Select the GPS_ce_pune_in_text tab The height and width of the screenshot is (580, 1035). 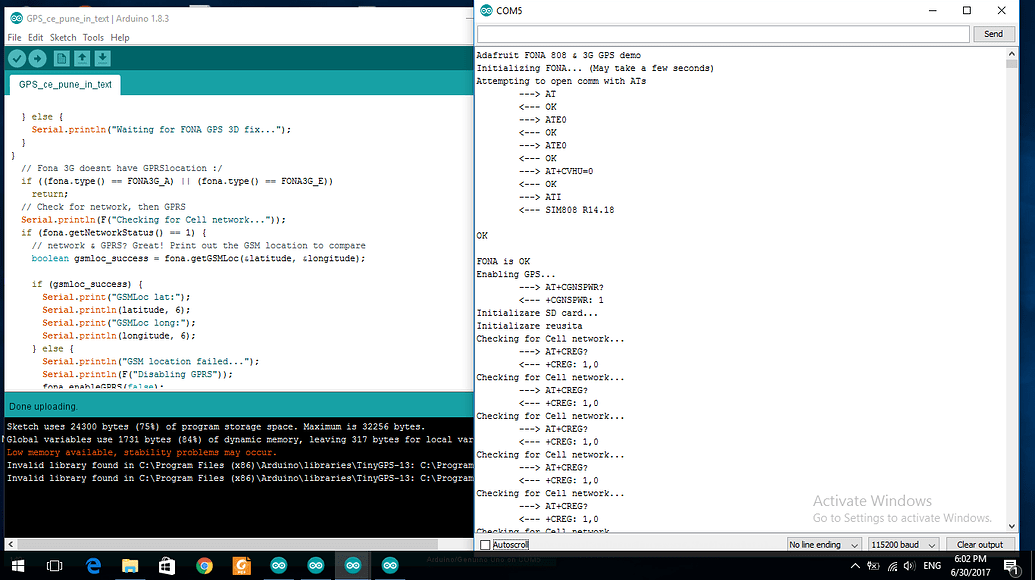[63, 85]
